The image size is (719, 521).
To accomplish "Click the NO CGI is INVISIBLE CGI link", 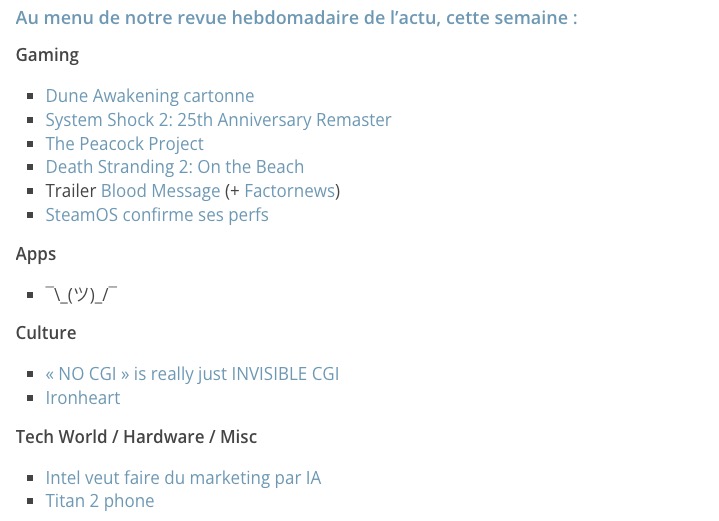I will tap(192, 374).
